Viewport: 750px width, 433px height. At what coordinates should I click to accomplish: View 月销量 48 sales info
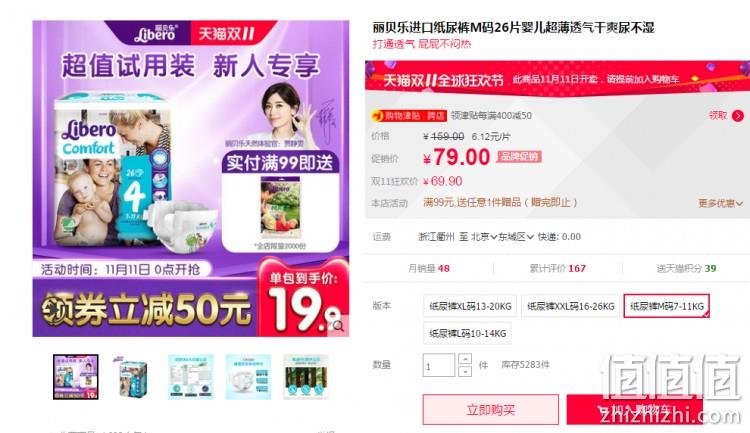429,268
